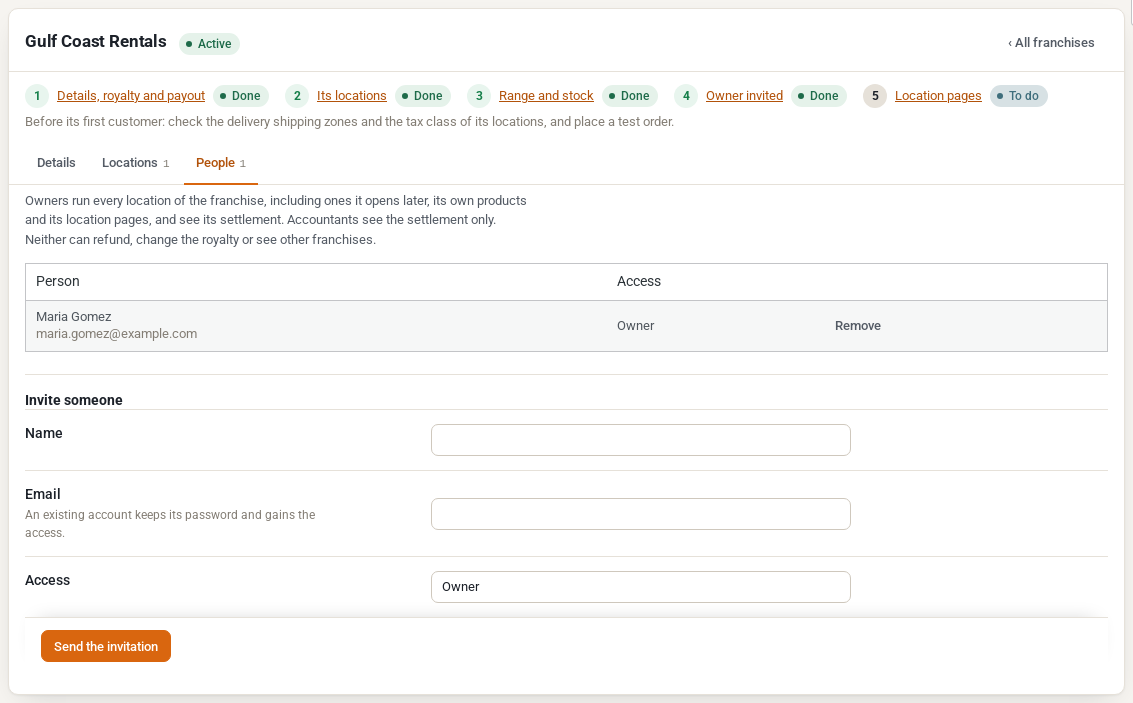Click the step 3 number circle
This screenshot has height=703, width=1133.
coord(479,95)
